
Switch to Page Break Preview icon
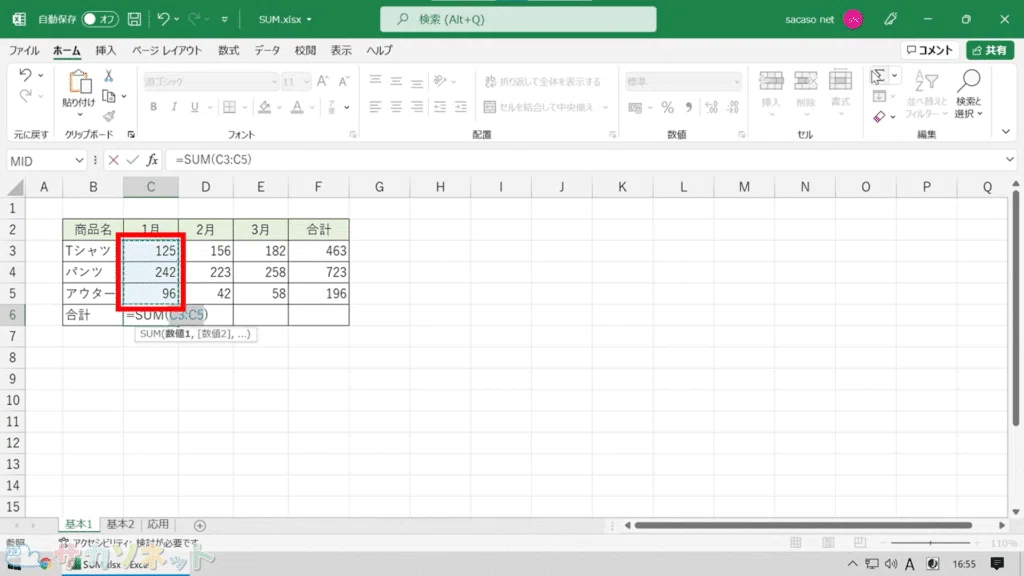tap(860, 543)
